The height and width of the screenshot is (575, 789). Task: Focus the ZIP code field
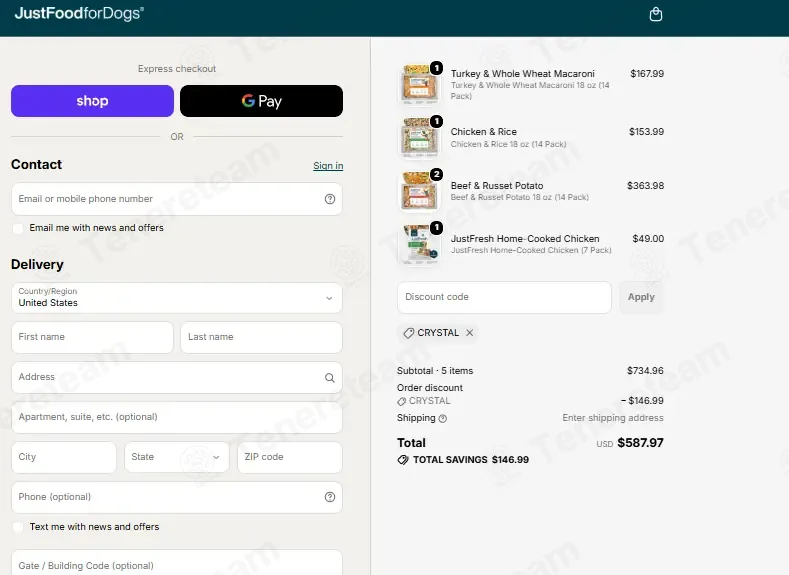point(290,457)
